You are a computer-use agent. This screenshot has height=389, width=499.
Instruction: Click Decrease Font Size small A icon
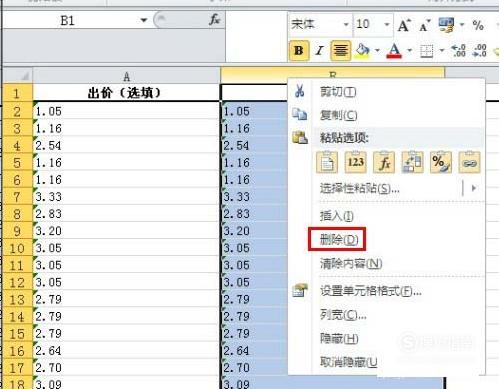[424, 26]
